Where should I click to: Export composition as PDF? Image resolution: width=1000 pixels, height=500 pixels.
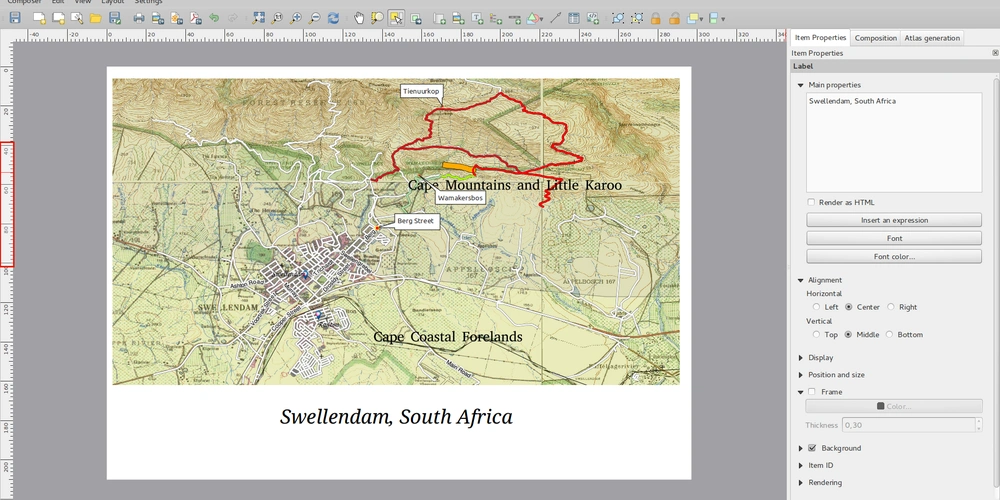point(195,18)
